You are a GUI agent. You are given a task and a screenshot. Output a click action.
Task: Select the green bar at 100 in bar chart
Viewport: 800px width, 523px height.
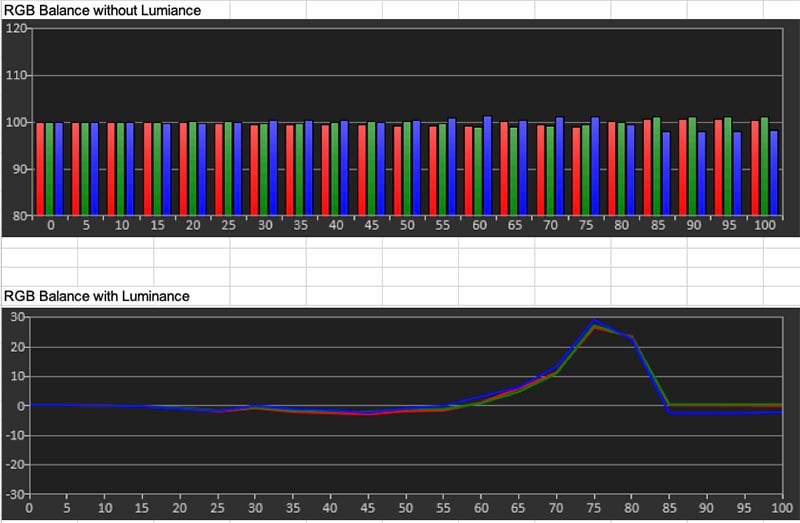pos(764,165)
